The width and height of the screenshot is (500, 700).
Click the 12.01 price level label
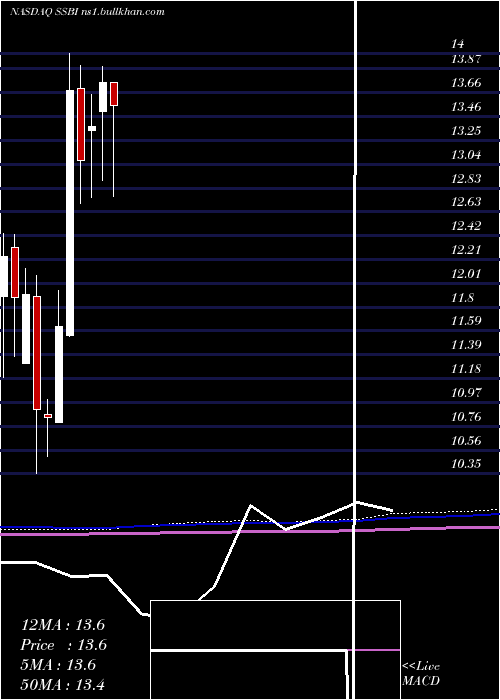(466, 274)
